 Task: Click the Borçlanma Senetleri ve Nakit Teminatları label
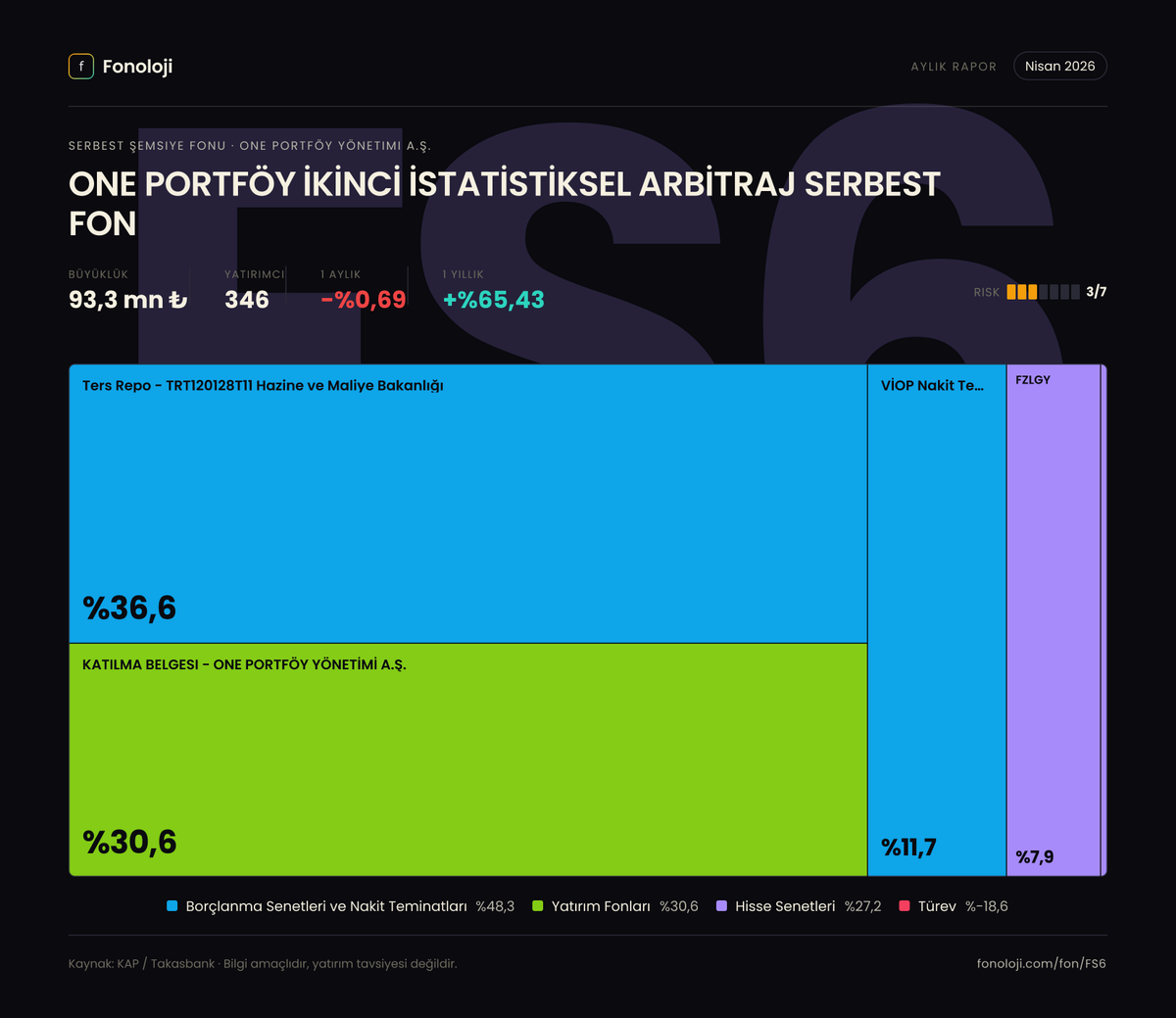[x=326, y=906]
